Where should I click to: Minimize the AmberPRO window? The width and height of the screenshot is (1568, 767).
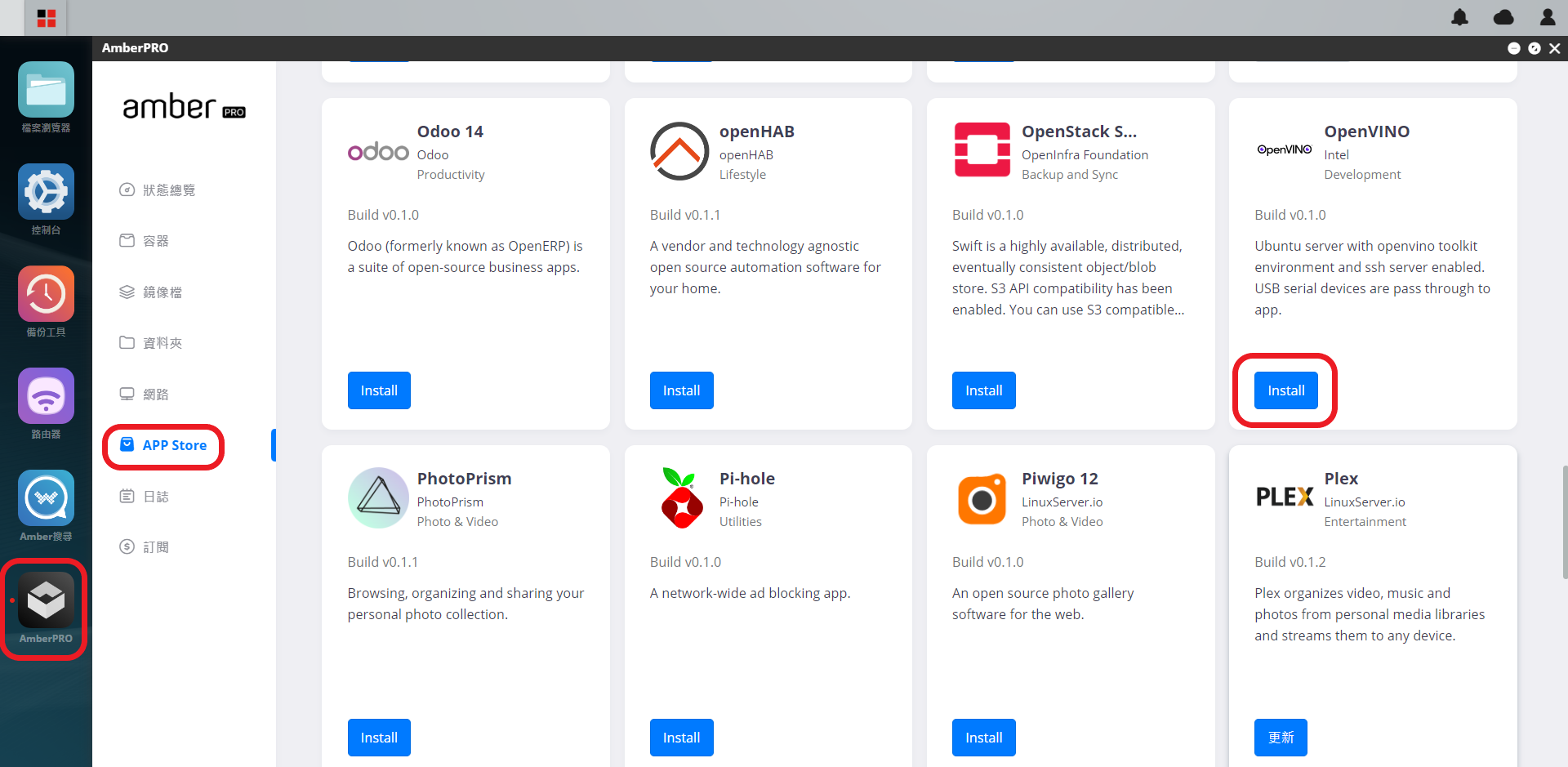tap(1513, 48)
